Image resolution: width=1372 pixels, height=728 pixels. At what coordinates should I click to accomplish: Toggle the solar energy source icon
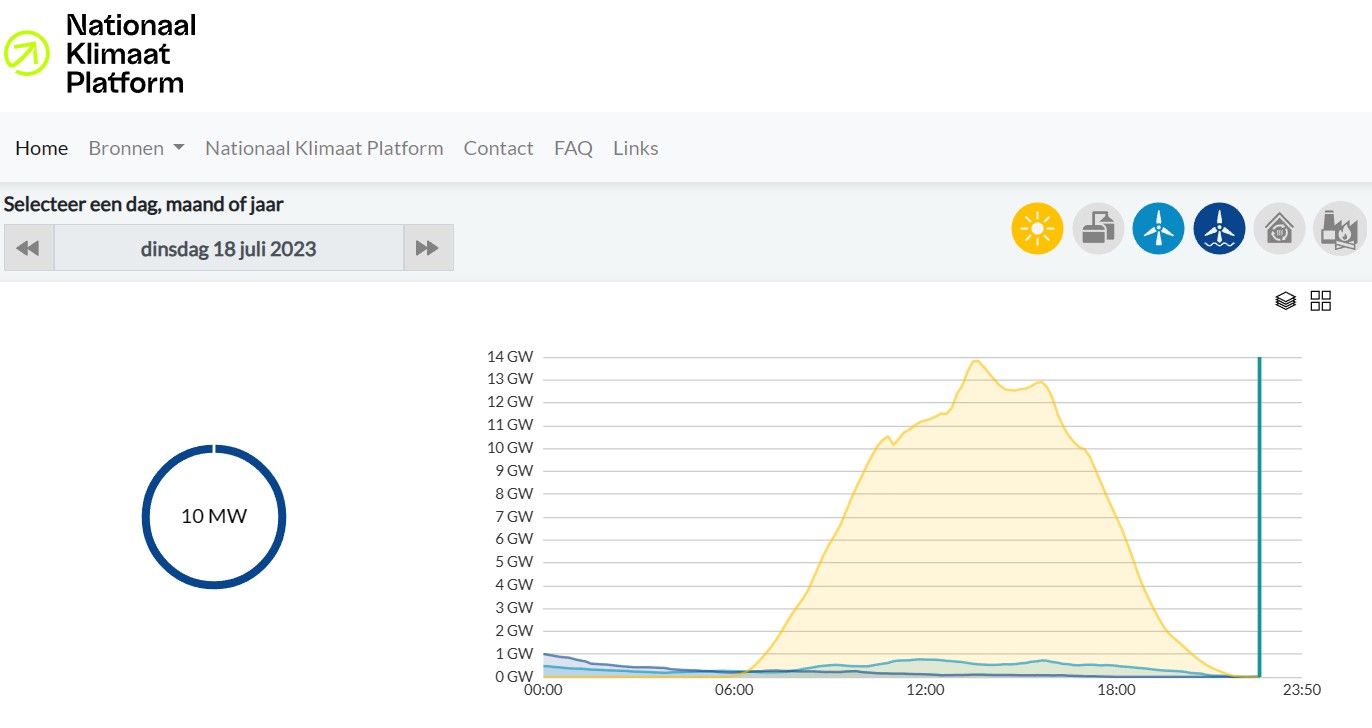point(1037,229)
